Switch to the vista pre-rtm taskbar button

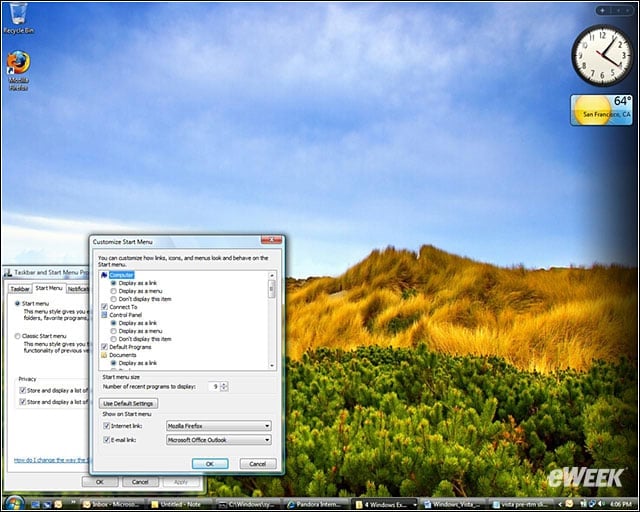[520, 504]
